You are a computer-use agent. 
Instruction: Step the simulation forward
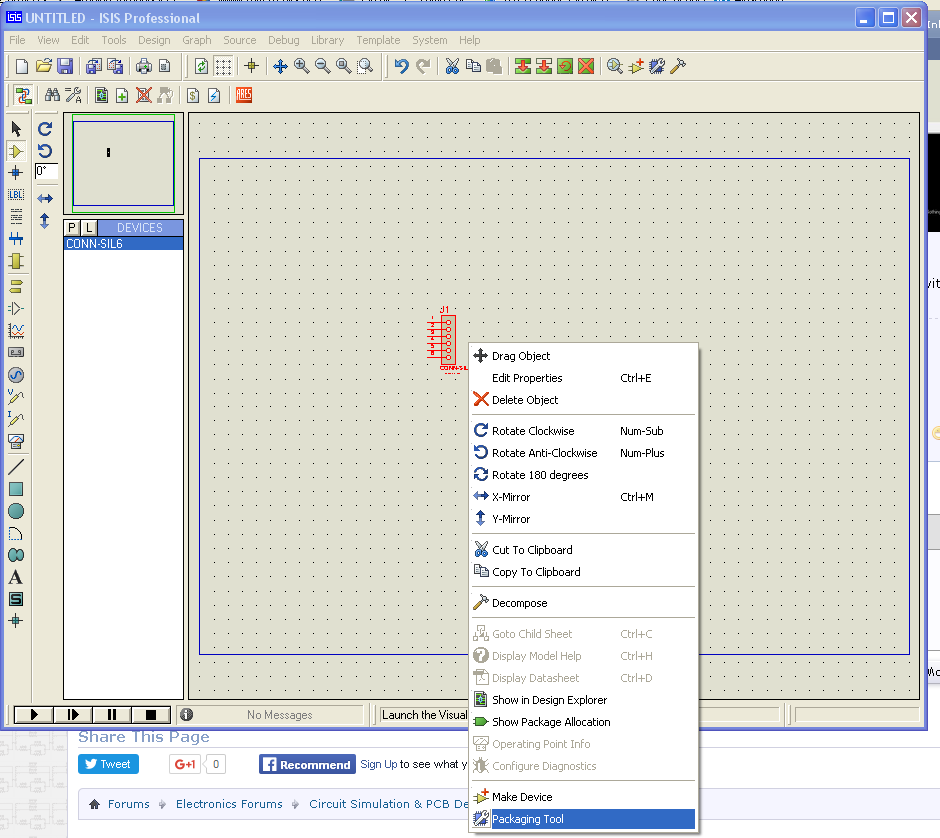point(73,715)
